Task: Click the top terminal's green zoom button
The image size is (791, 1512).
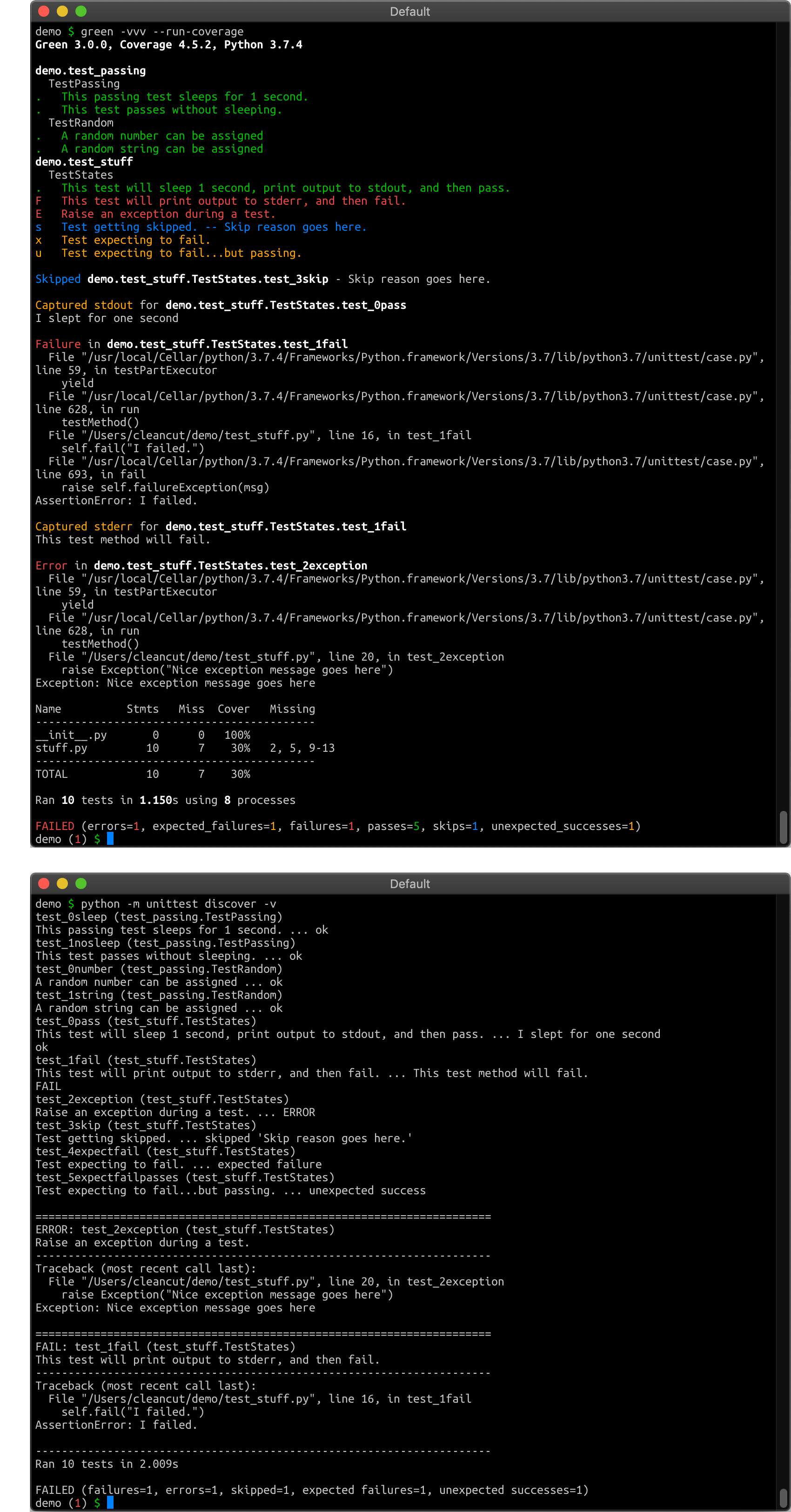Action: [x=81, y=11]
